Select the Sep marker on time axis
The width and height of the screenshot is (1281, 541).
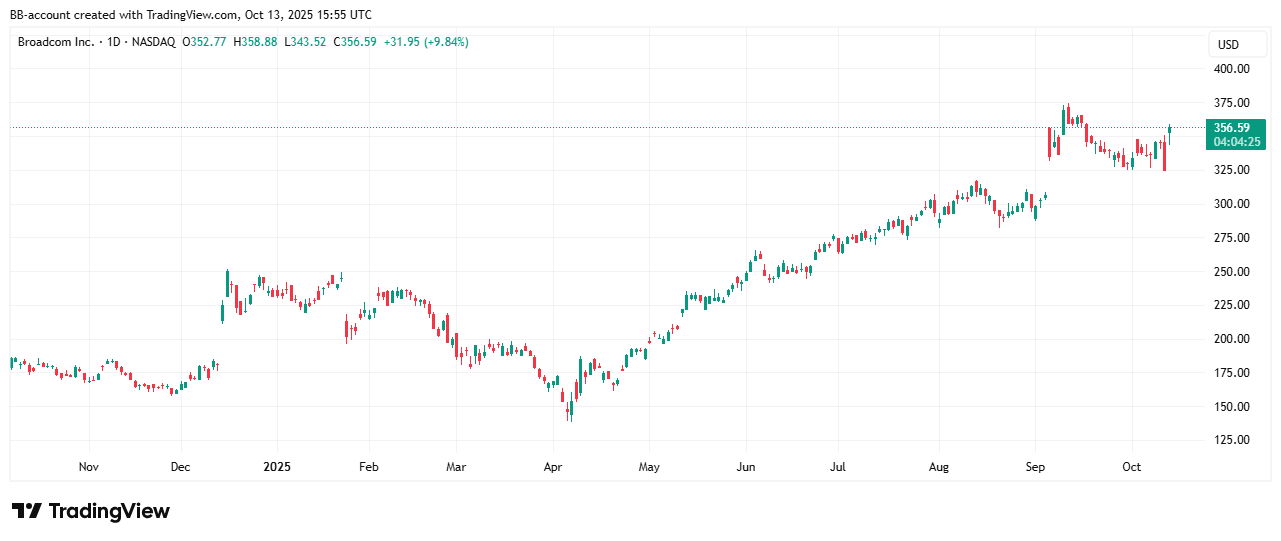1035,467
